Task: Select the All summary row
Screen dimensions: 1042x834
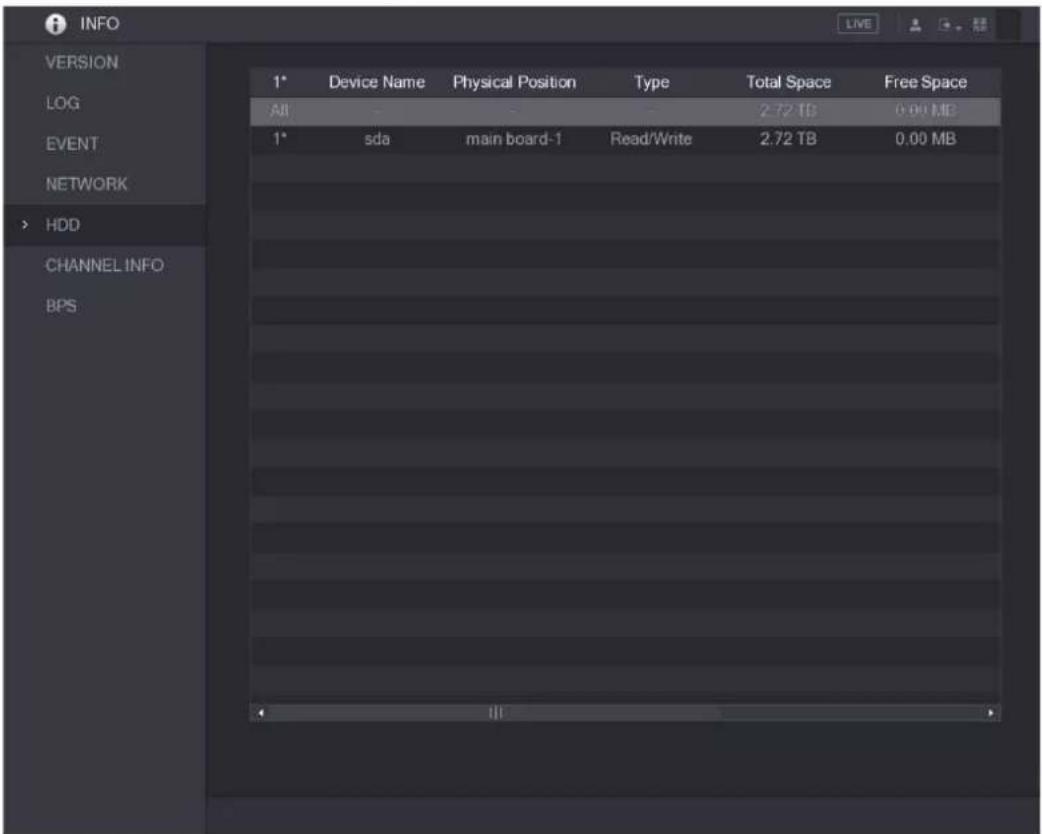Action: [x=625, y=111]
